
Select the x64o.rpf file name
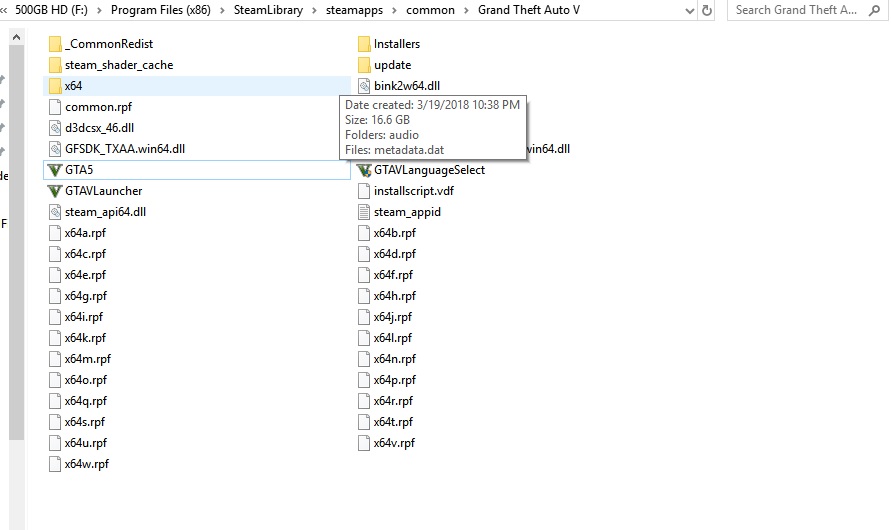click(86, 380)
